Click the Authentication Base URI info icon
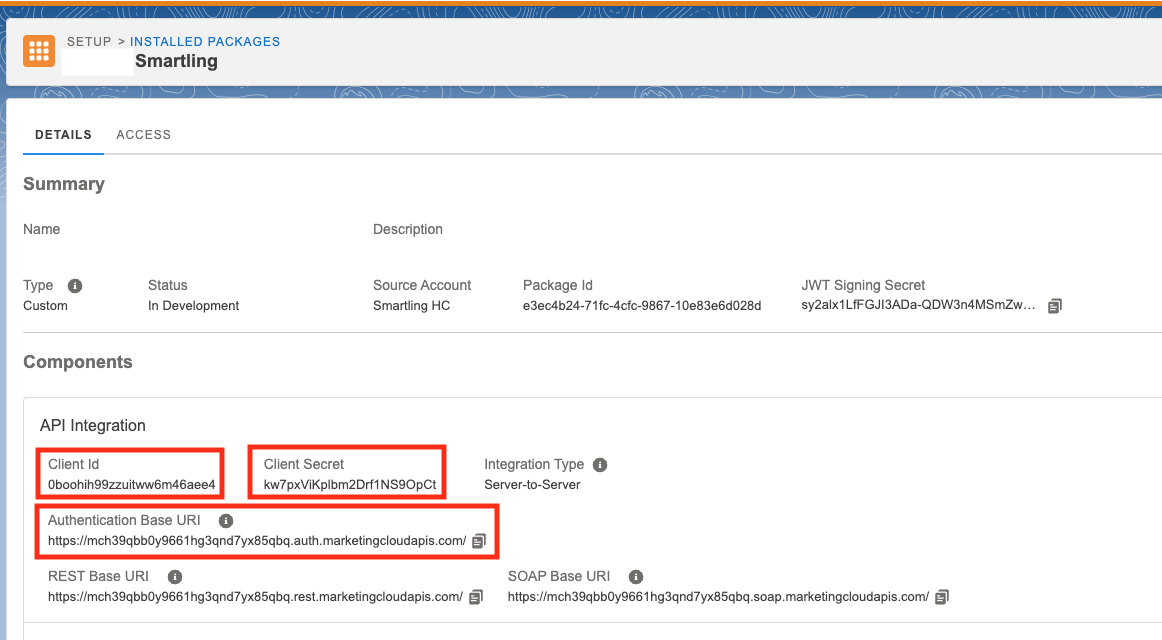 pos(226,521)
